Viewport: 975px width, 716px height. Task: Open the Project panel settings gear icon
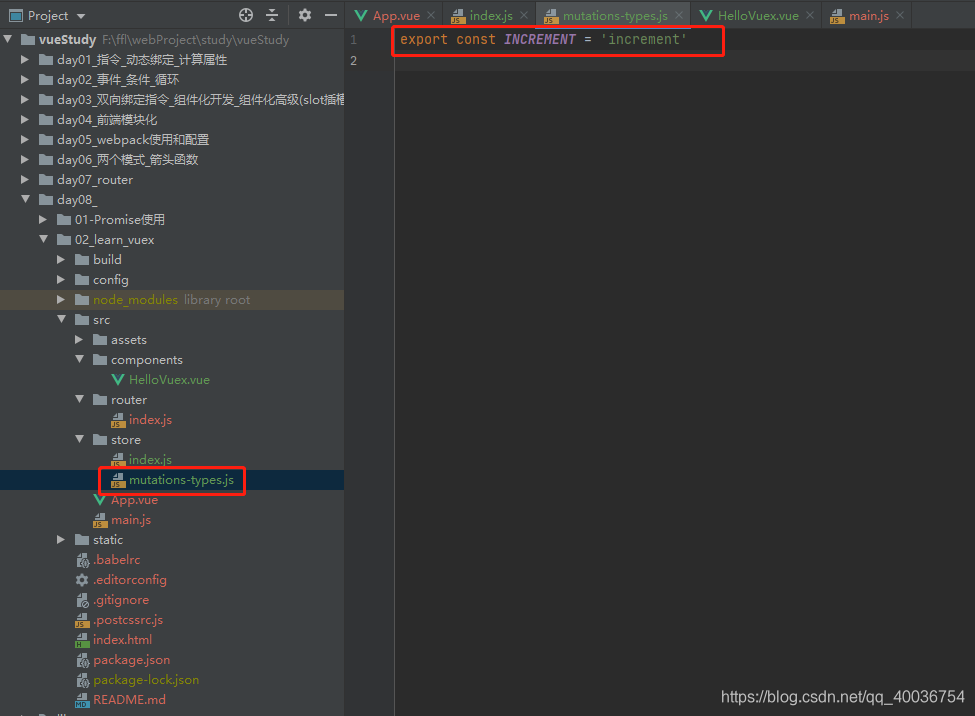pos(303,16)
